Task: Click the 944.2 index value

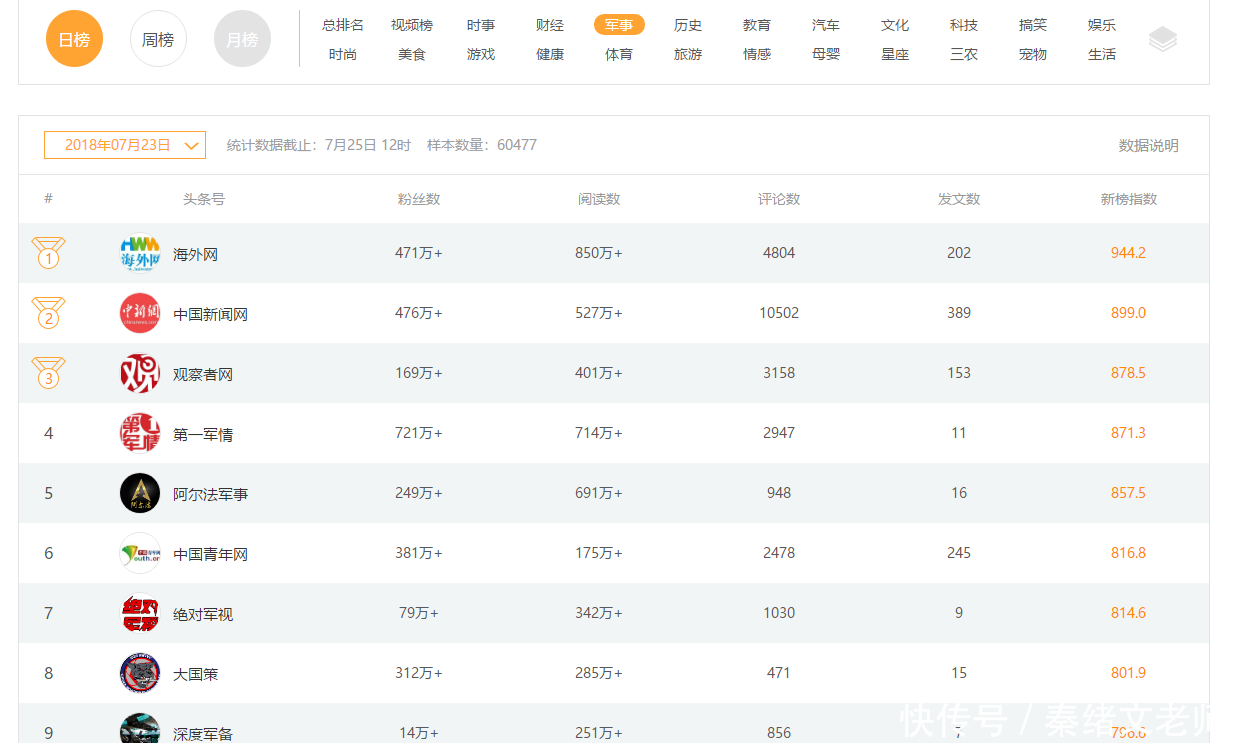Action: (x=1128, y=253)
